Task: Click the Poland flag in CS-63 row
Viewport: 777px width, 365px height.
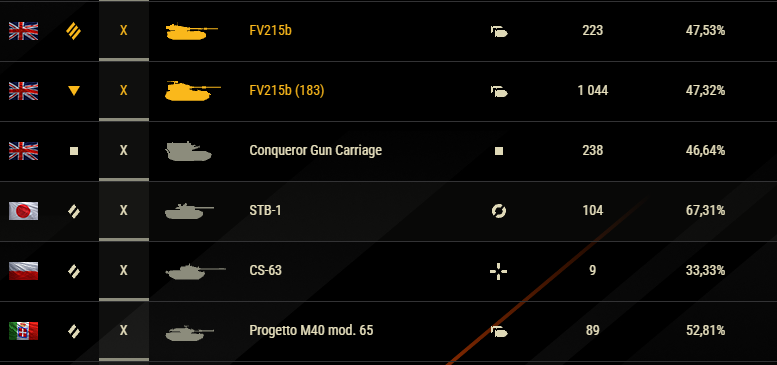Action: (x=23, y=271)
